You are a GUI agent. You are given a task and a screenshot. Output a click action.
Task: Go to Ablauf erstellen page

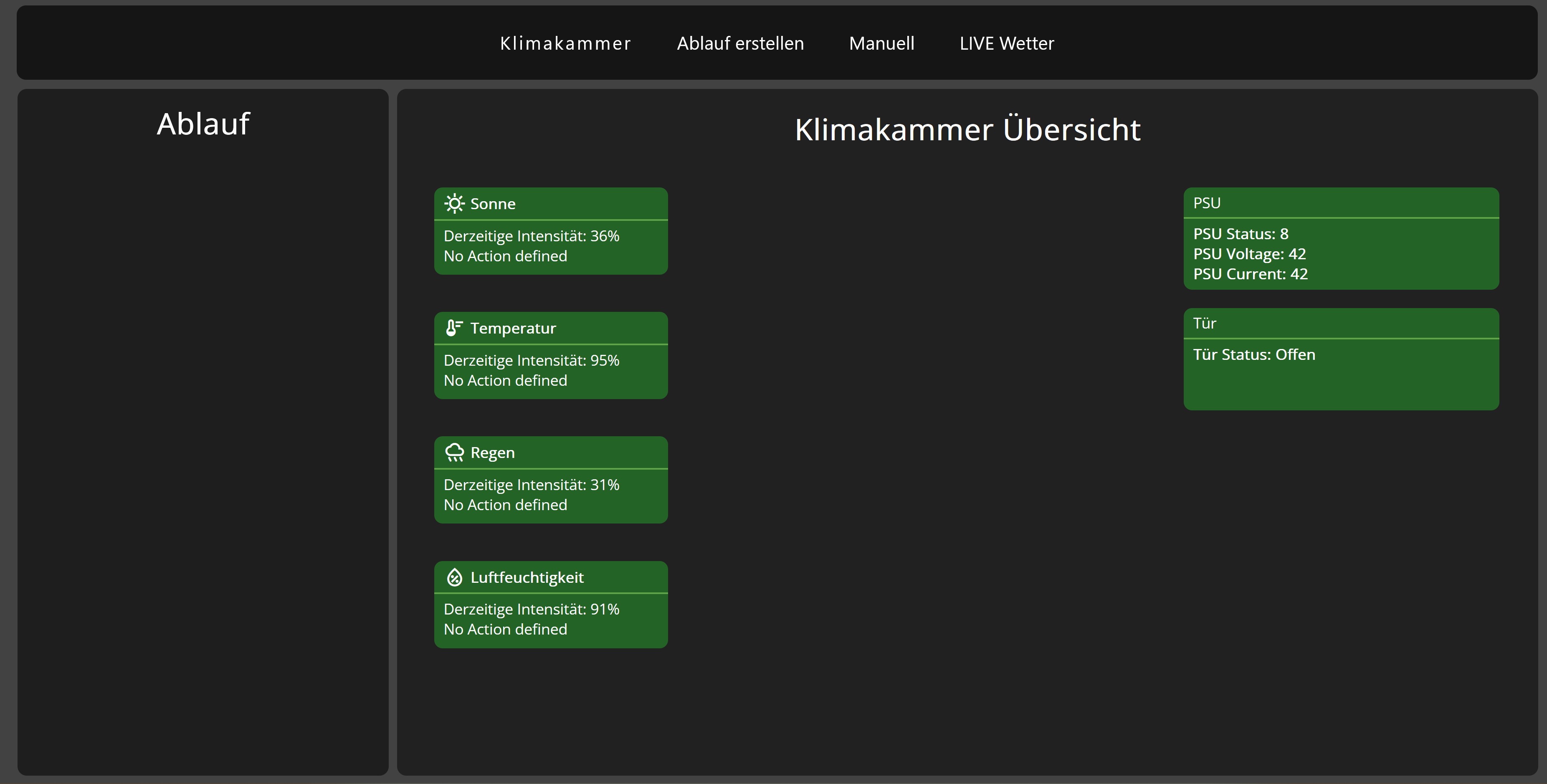tap(740, 44)
